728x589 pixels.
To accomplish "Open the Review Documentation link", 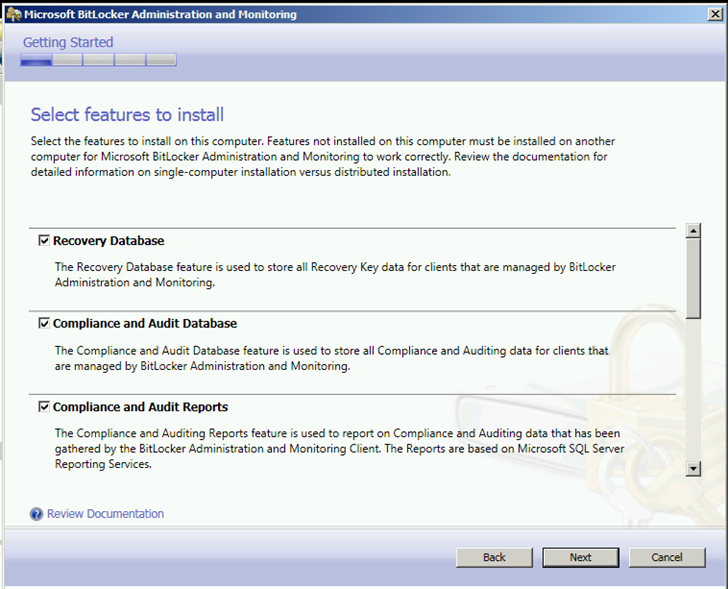I will [105, 514].
